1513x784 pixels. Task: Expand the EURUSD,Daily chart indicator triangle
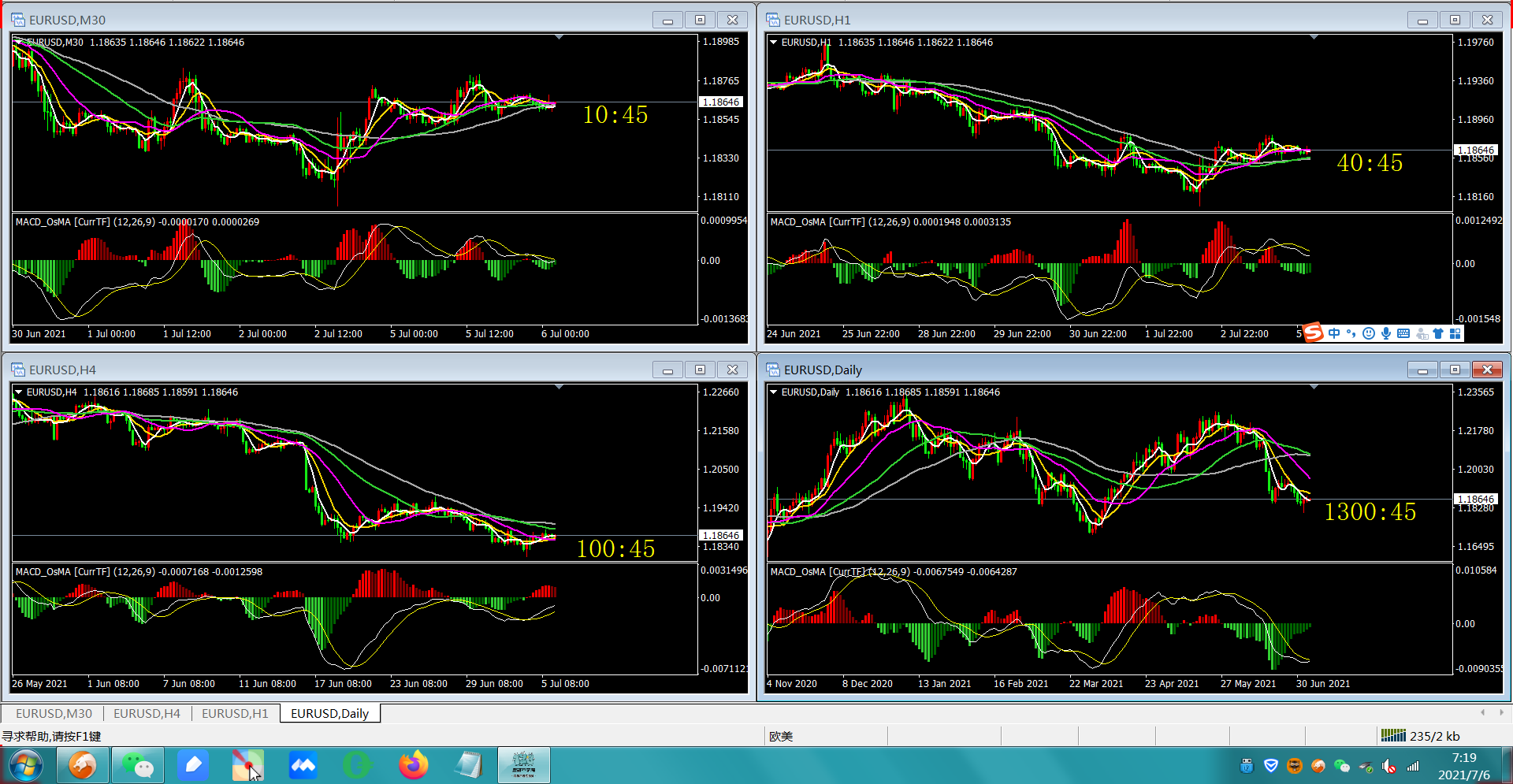coord(774,392)
